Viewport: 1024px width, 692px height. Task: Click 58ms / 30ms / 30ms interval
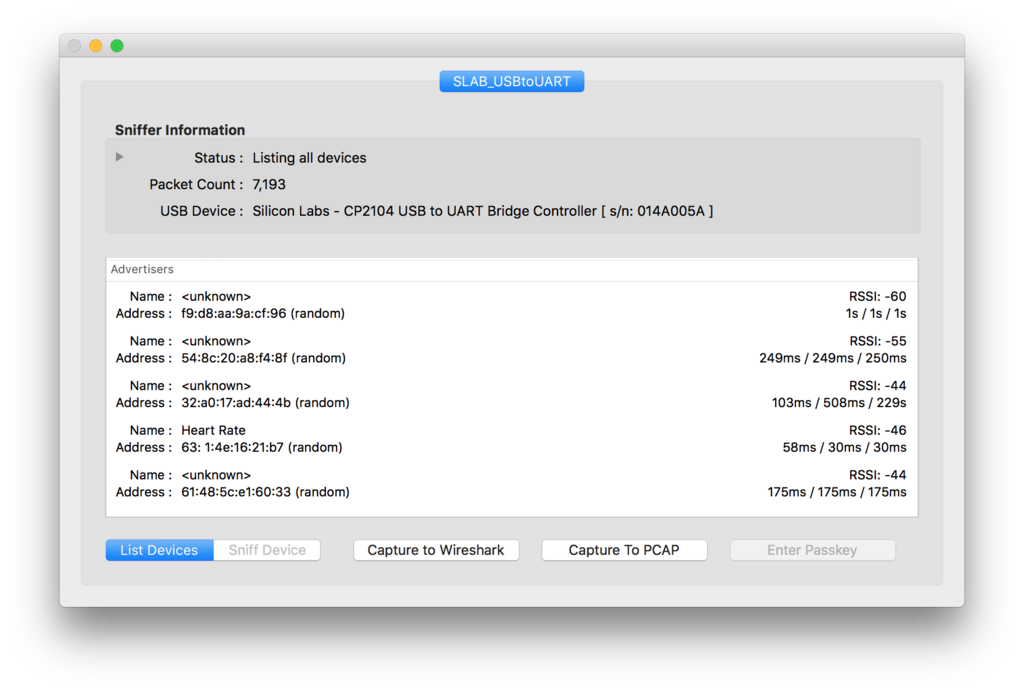tap(844, 447)
